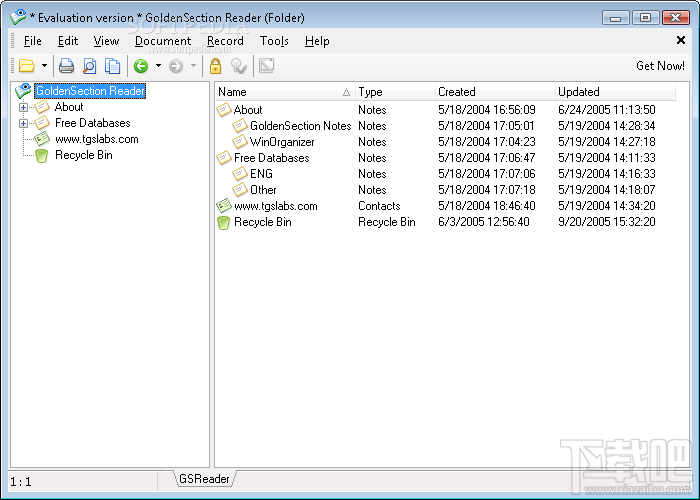
Task: Select the www.tgslabs.com row in the list
Action: tap(445, 206)
